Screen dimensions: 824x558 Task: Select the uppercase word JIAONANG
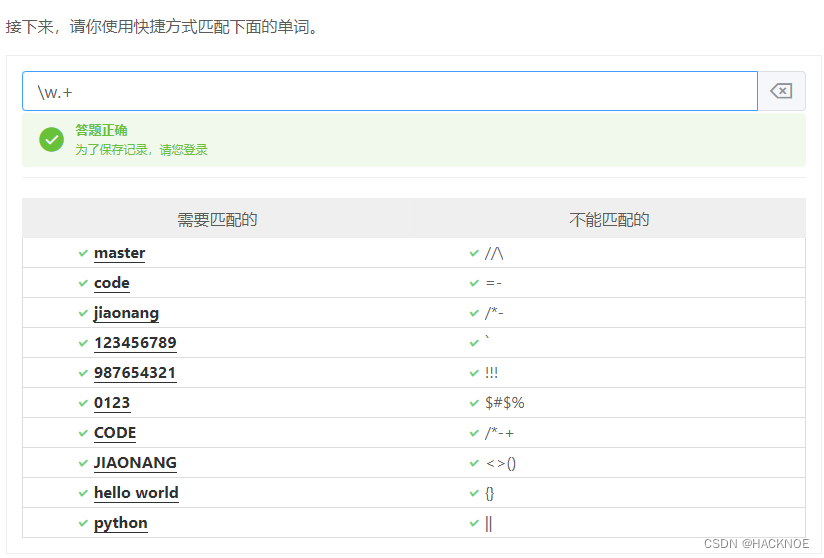pyautogui.click(x=135, y=463)
